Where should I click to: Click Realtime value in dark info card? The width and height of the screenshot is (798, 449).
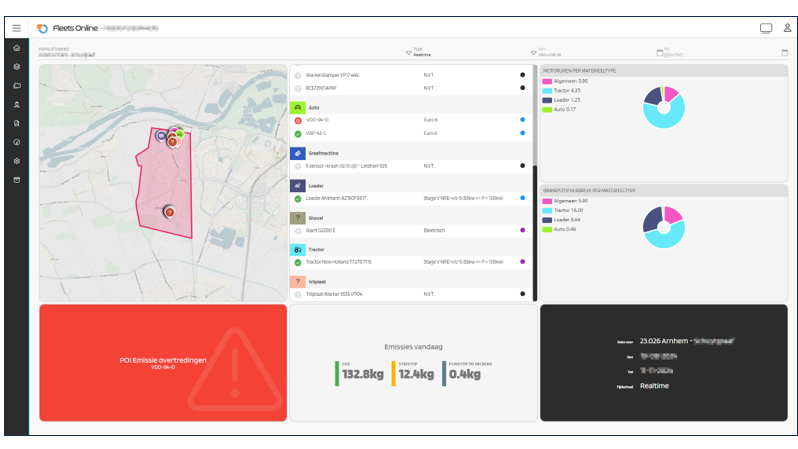click(x=654, y=386)
